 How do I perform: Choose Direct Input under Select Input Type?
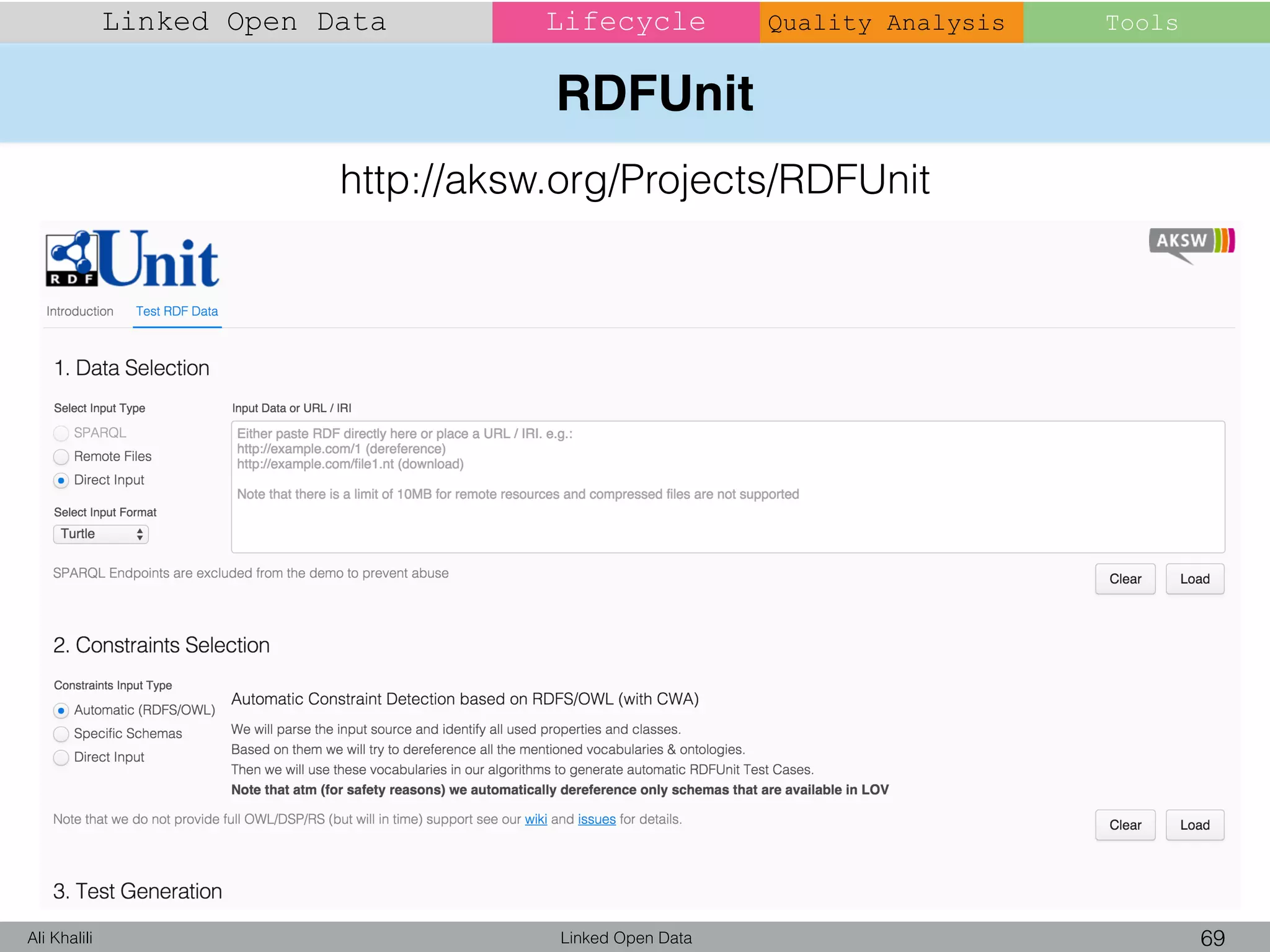coord(61,480)
